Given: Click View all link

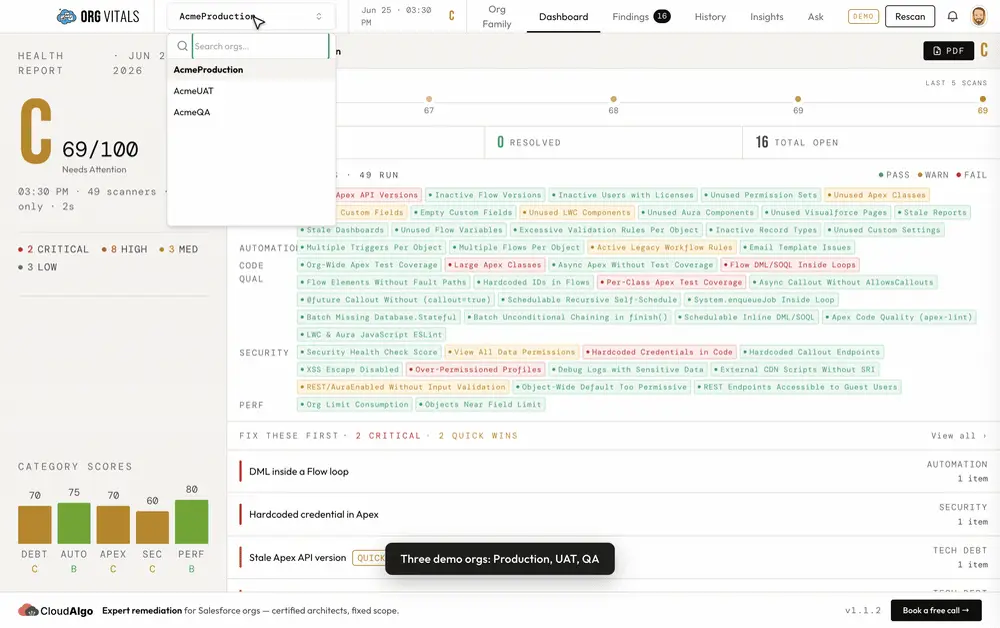Looking at the screenshot, I should pos(959,435).
